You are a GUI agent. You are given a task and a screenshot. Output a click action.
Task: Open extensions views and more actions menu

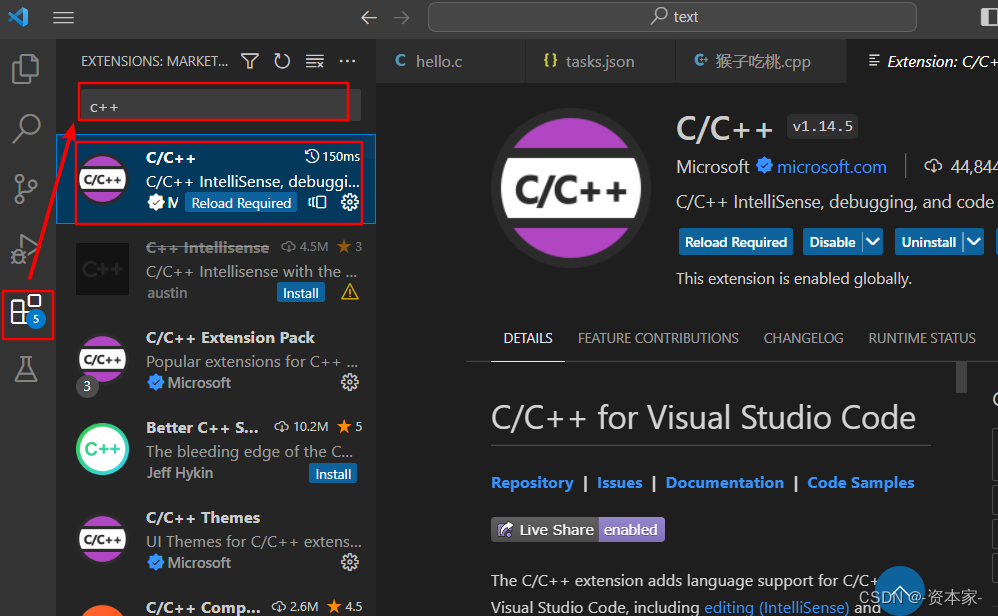(x=348, y=61)
